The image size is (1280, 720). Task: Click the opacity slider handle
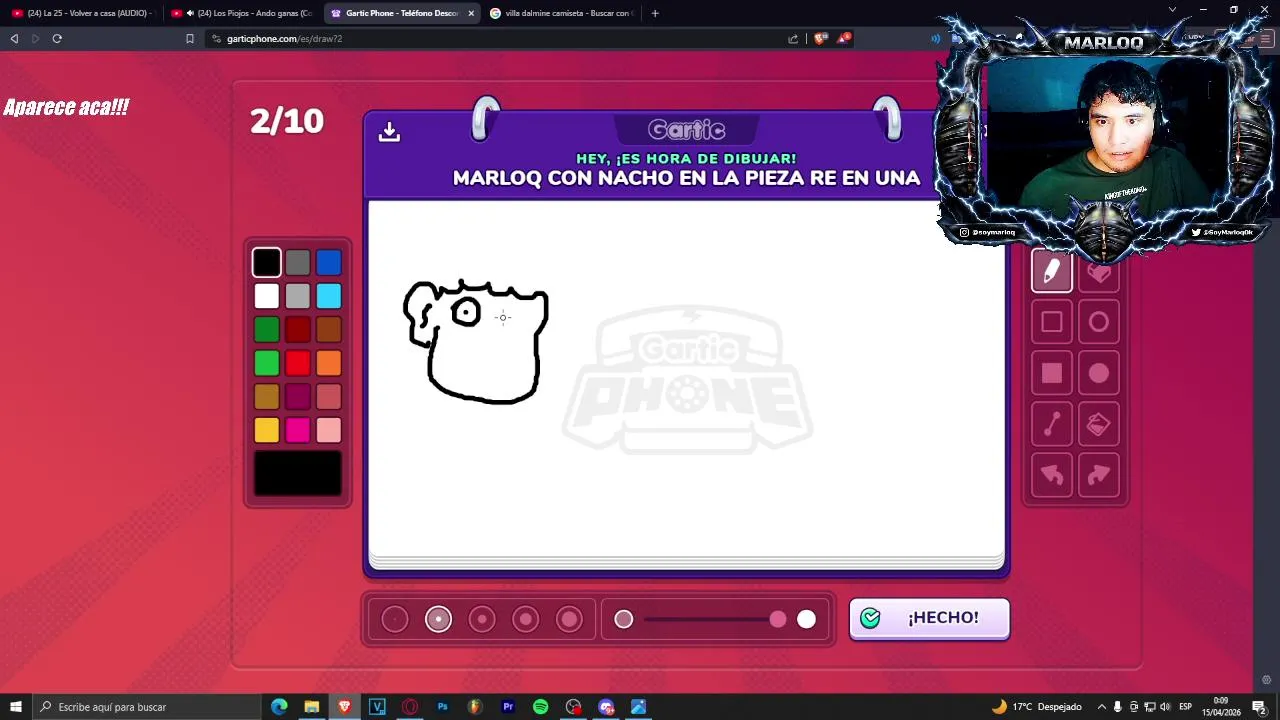point(778,620)
